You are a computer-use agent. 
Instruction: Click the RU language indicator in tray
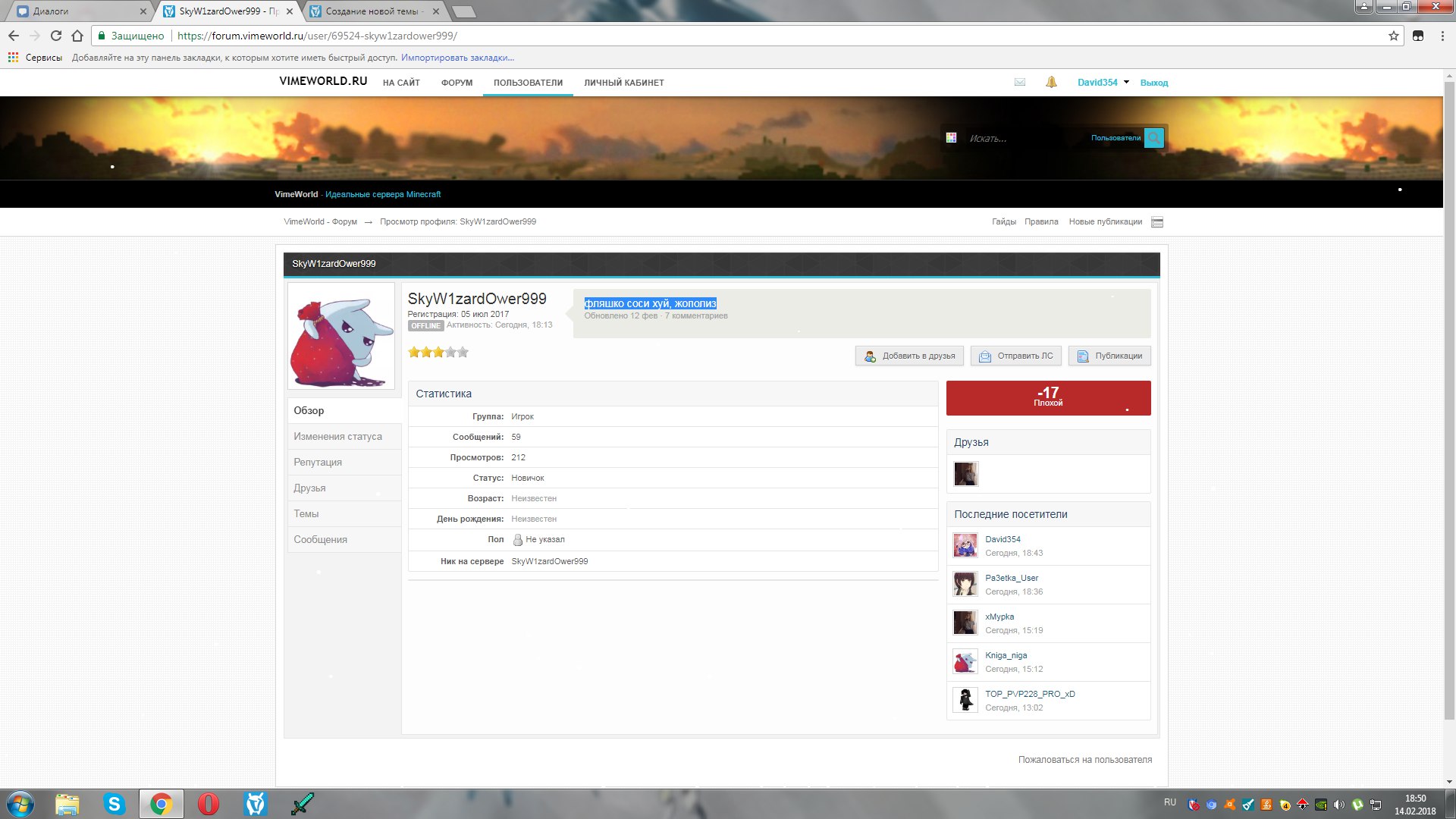coord(1170,802)
